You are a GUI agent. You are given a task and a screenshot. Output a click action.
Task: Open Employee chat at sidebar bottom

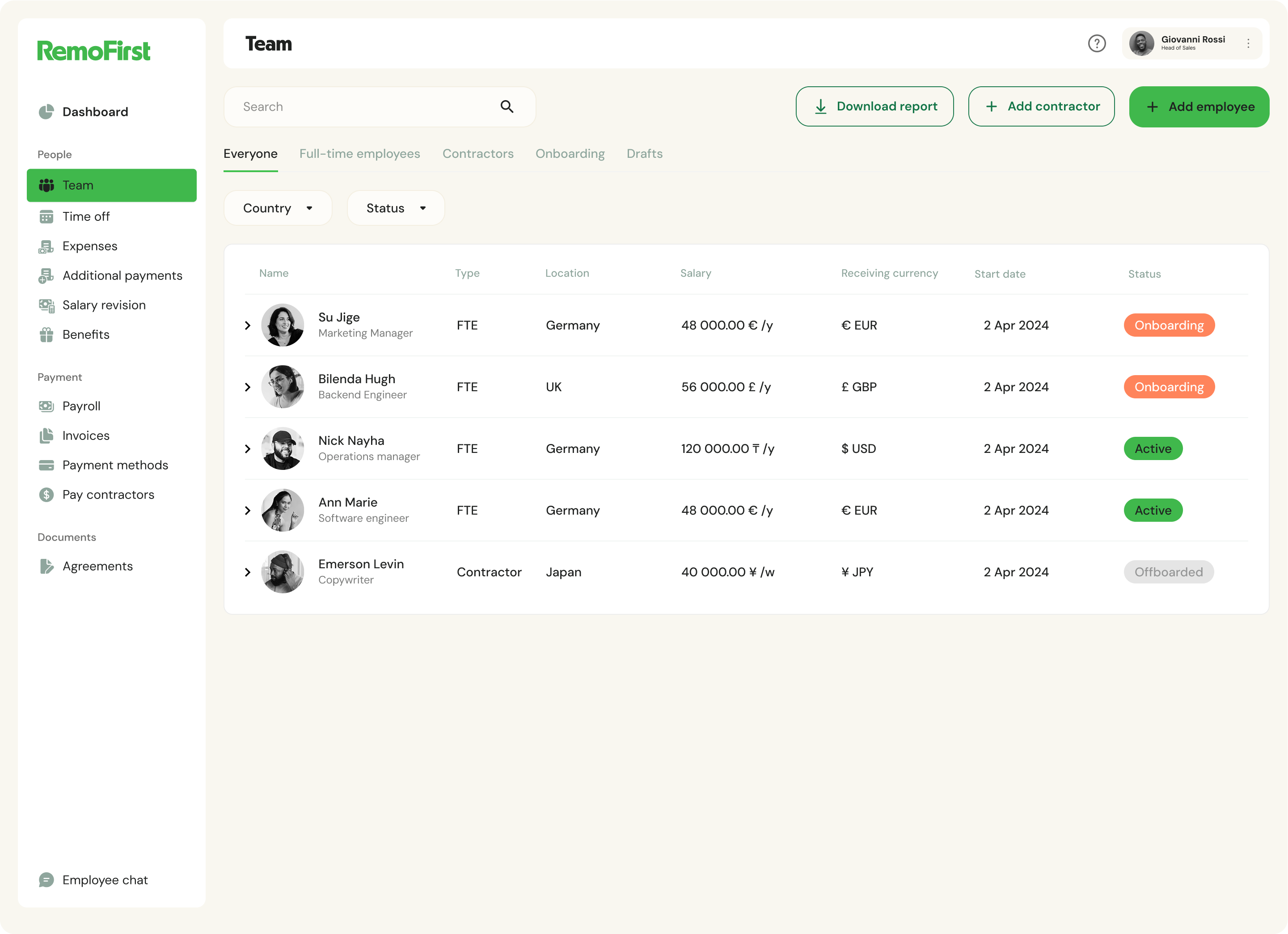(x=105, y=879)
